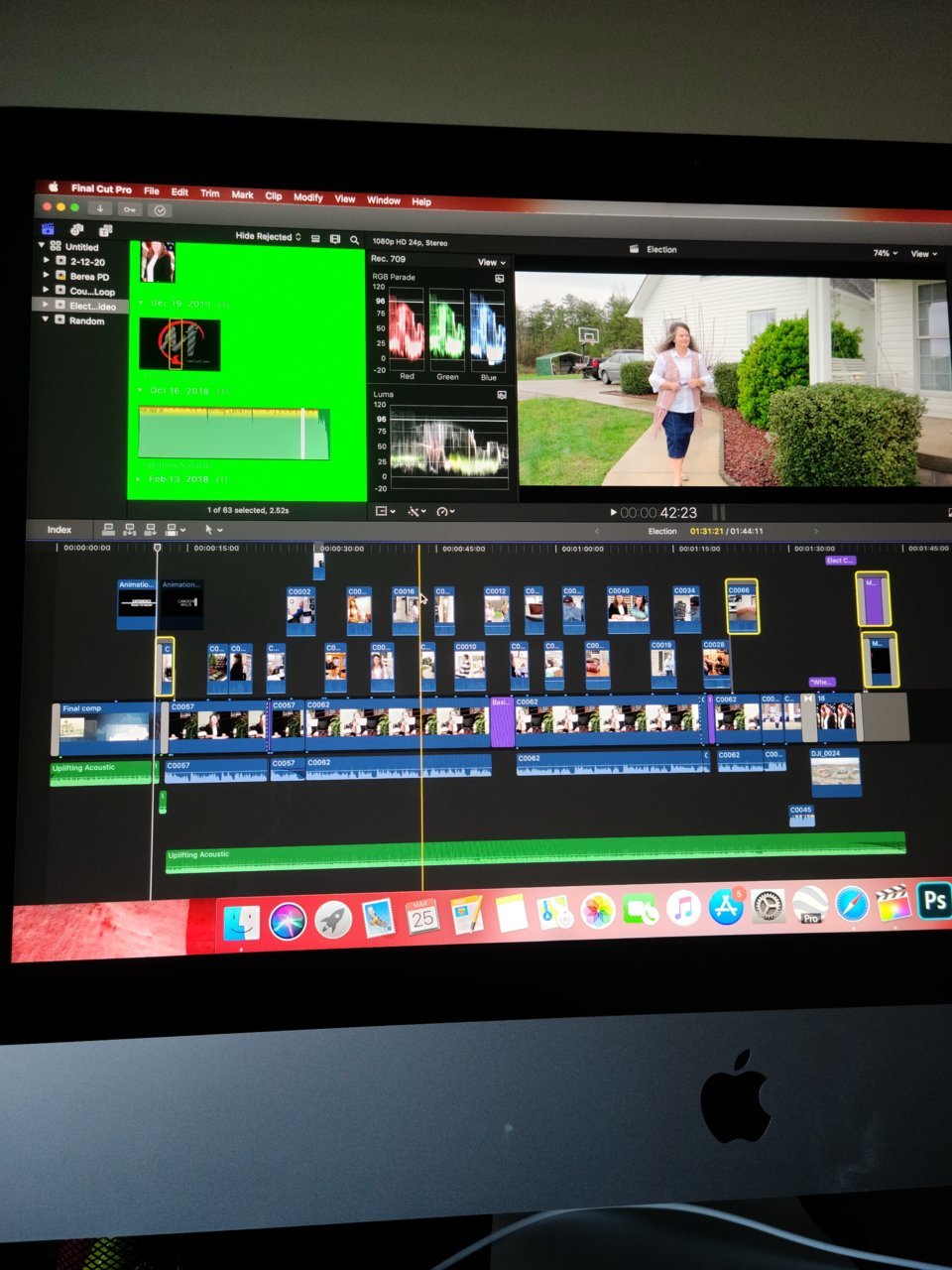Connect clip to primary storyline button

(109, 530)
